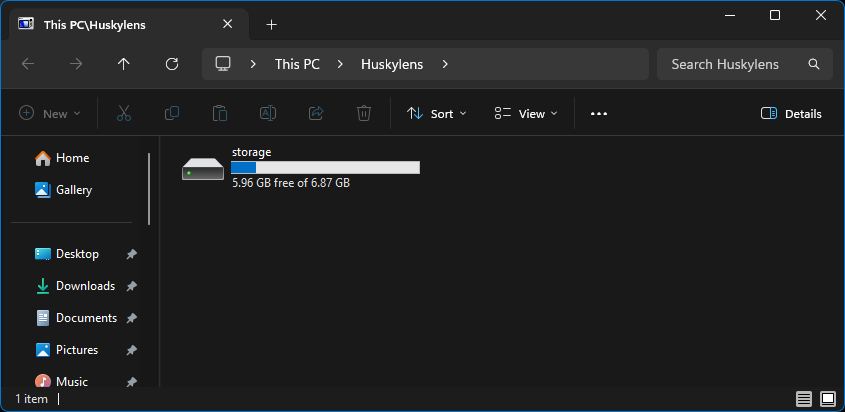Click the Rename icon
The height and width of the screenshot is (412, 845).
268,114
